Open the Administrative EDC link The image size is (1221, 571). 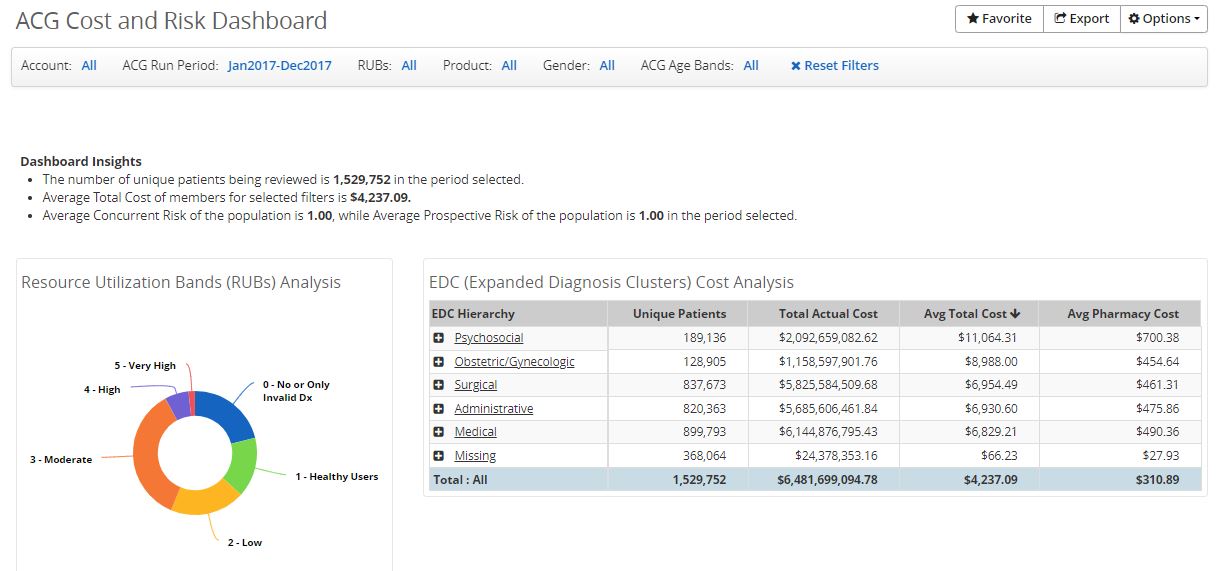[x=493, y=409]
